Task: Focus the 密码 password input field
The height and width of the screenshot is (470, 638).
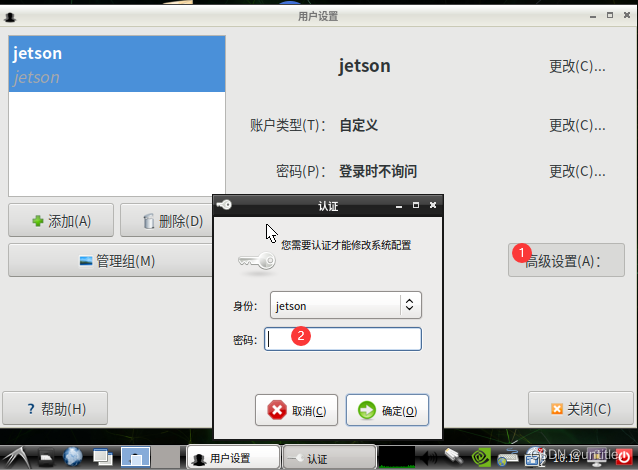Action: [343, 339]
